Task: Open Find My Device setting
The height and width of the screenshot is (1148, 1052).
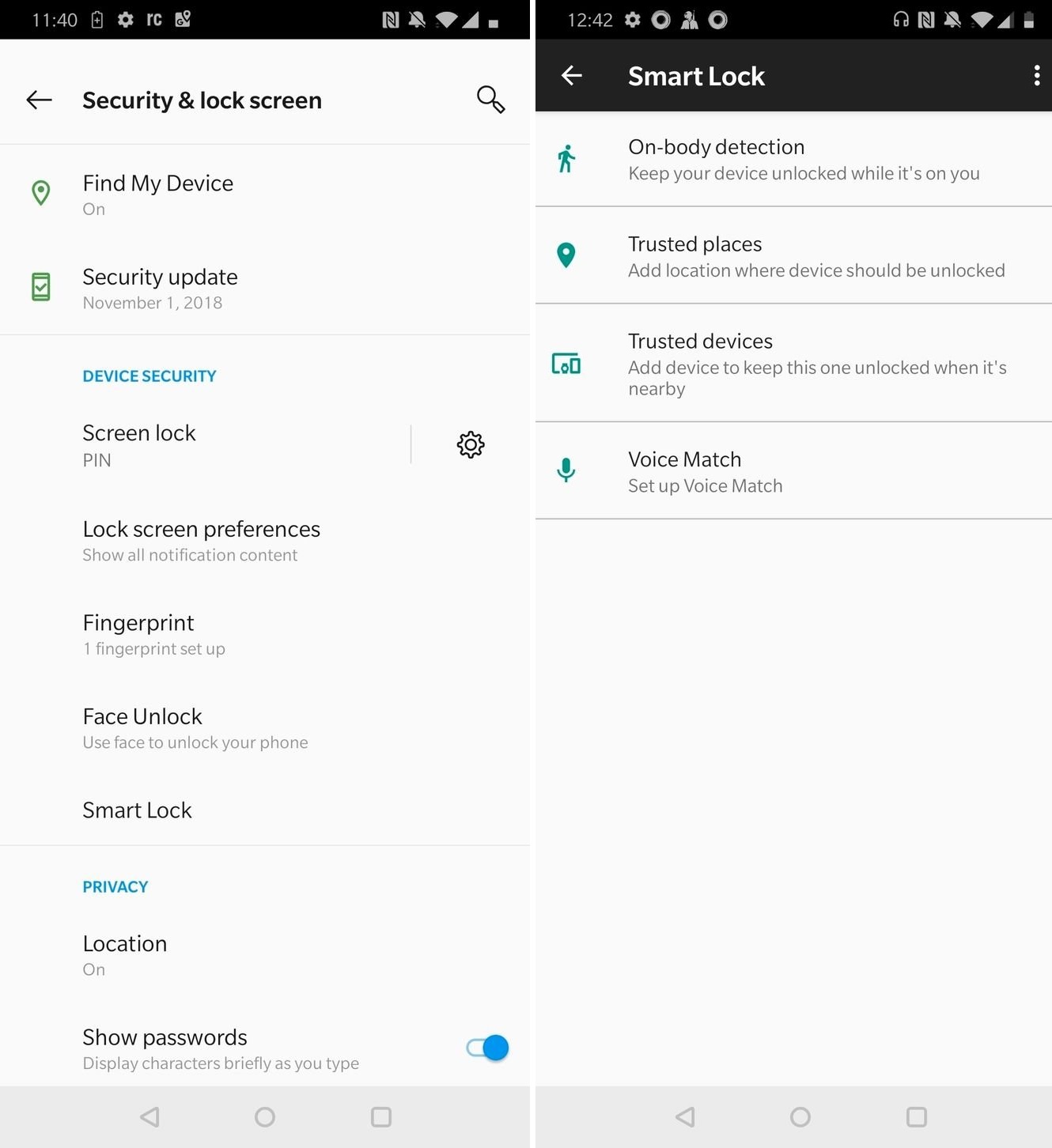Action: pyautogui.click(x=265, y=194)
